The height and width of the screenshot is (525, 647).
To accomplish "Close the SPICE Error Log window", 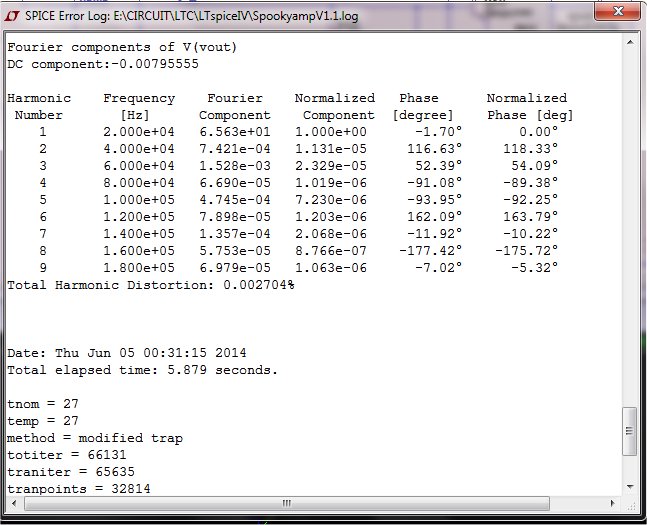I will (x=617, y=11).
